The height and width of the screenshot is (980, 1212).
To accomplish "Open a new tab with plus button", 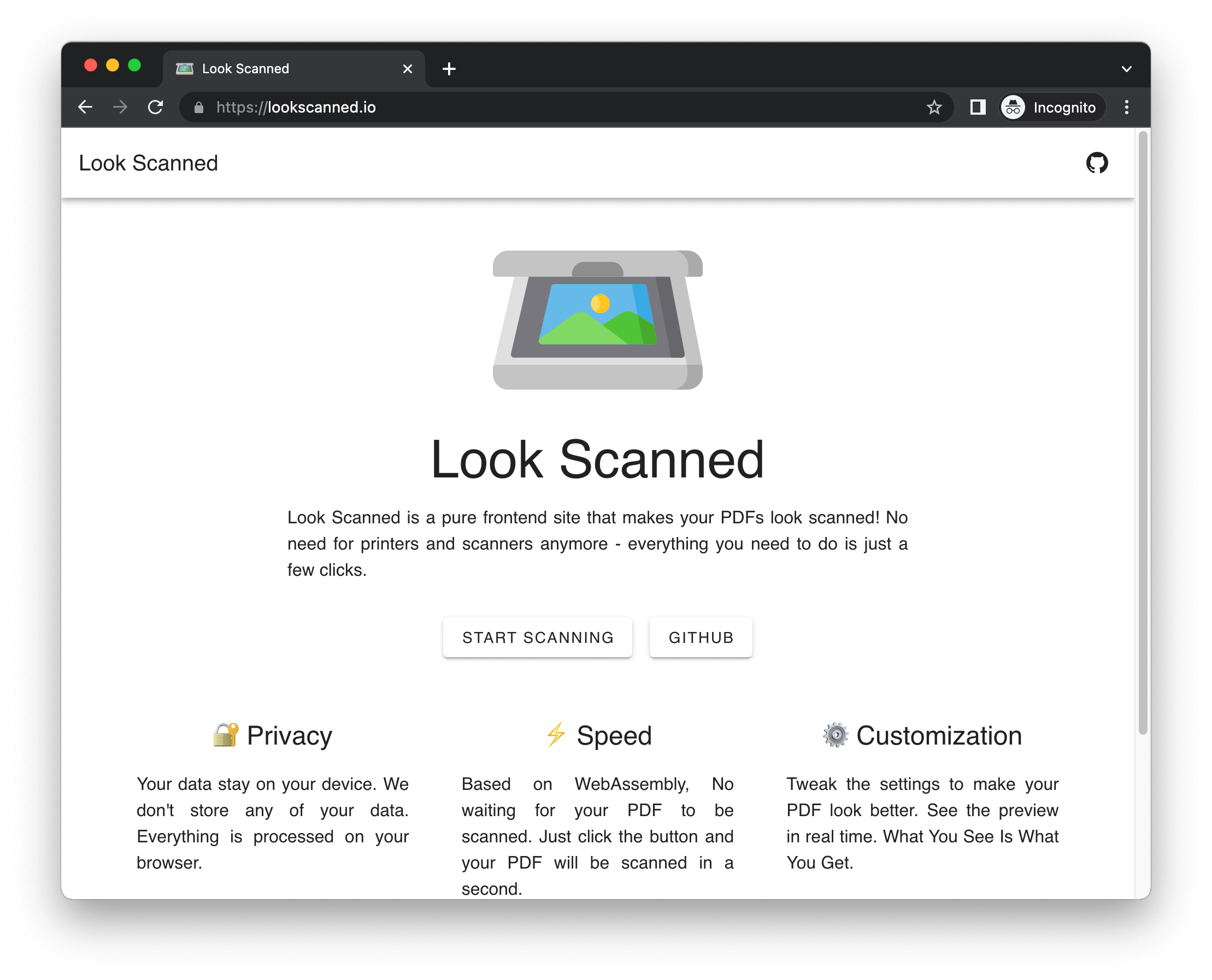I will (x=449, y=69).
